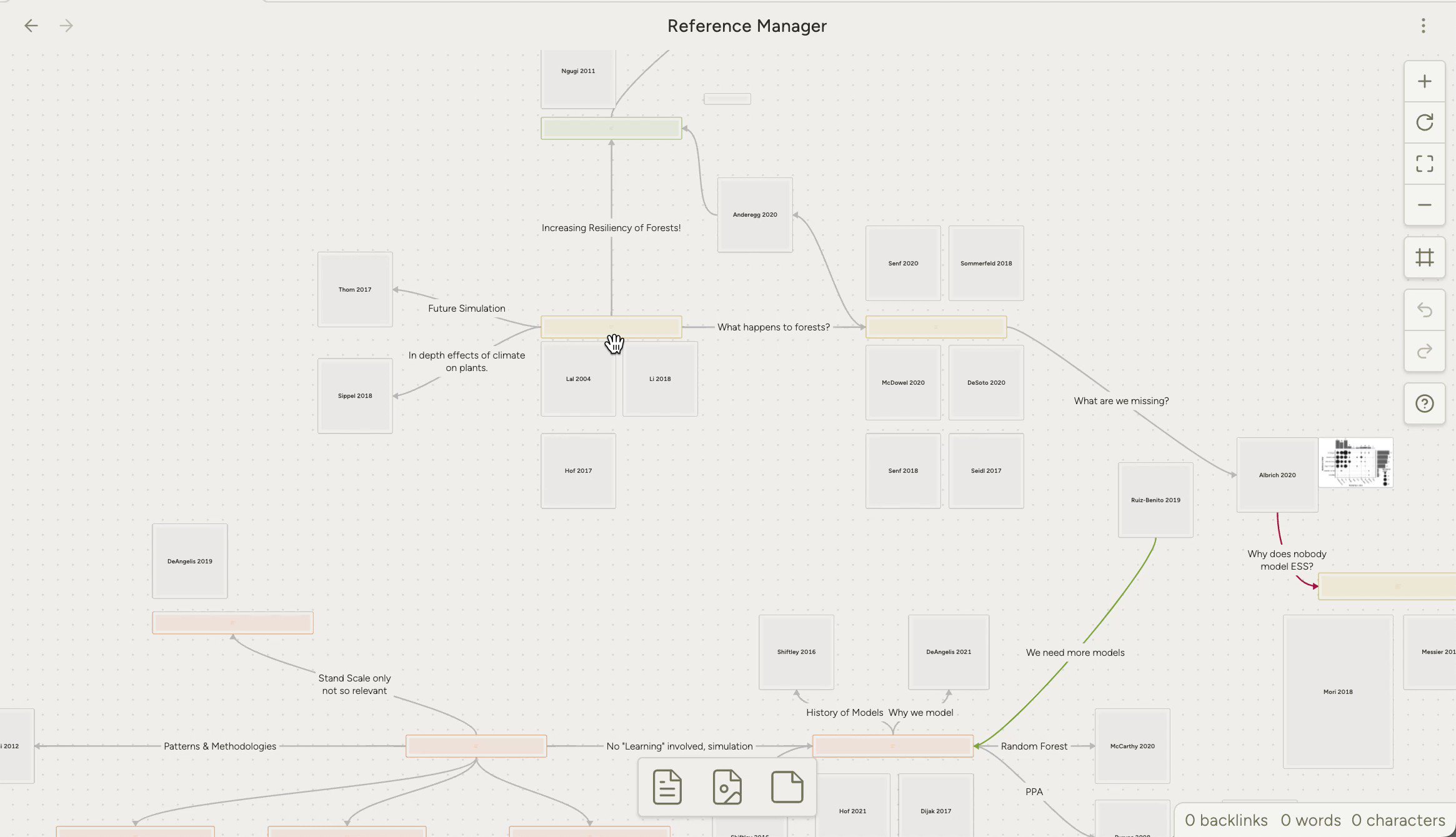Select the McDowel 2020 card

pyautogui.click(x=903, y=383)
